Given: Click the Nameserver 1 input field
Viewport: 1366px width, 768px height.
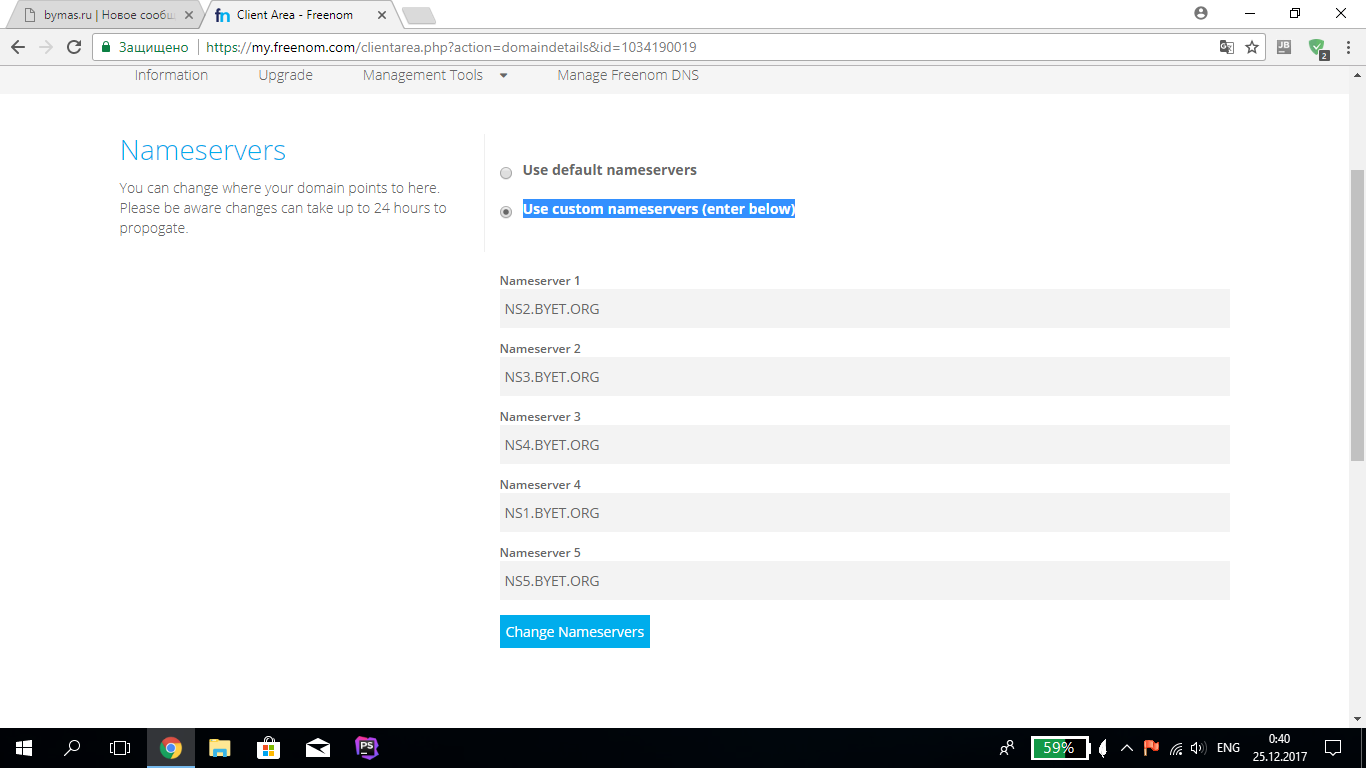Looking at the screenshot, I should pyautogui.click(x=864, y=309).
